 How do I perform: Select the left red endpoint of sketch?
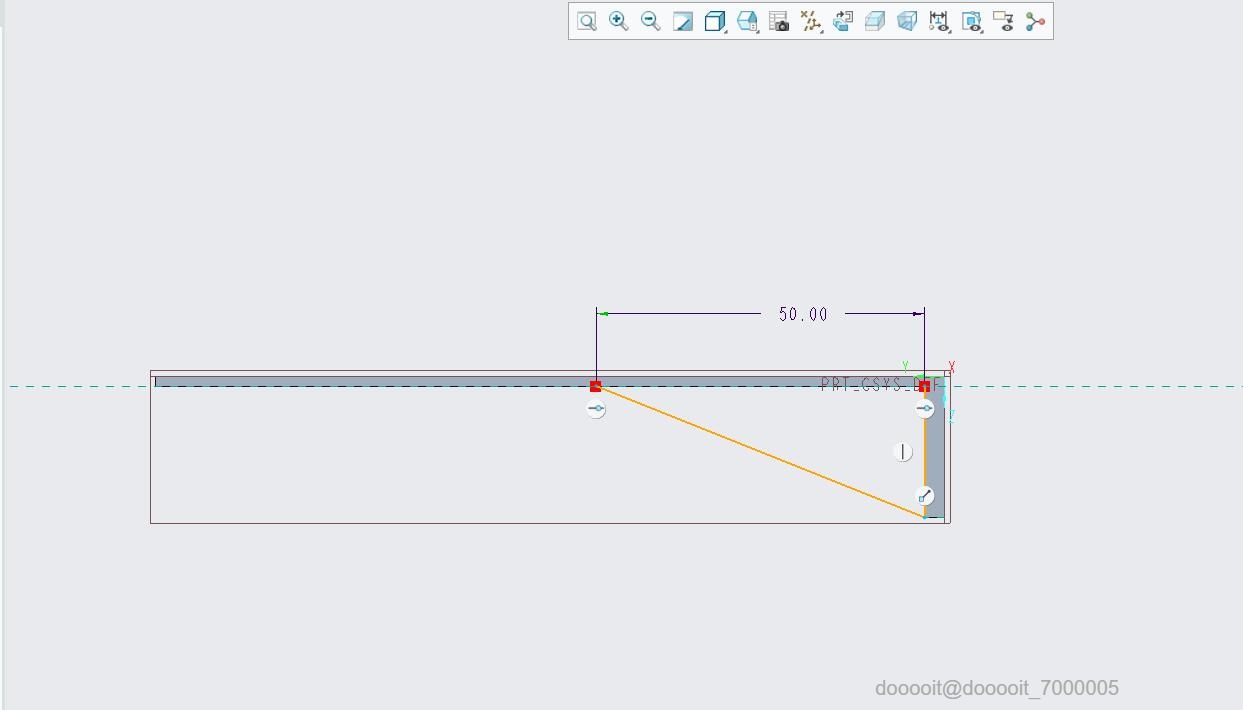(596, 386)
